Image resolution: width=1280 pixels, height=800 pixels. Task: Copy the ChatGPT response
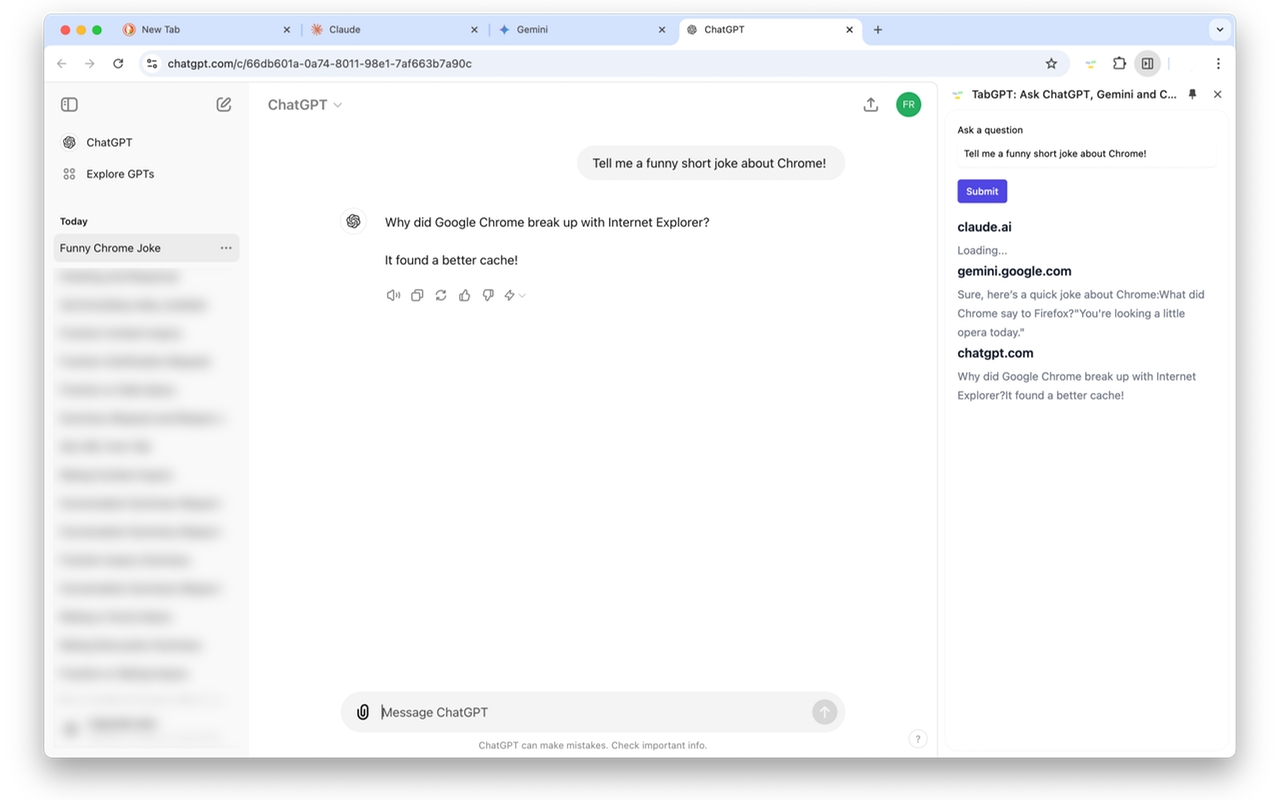417,295
